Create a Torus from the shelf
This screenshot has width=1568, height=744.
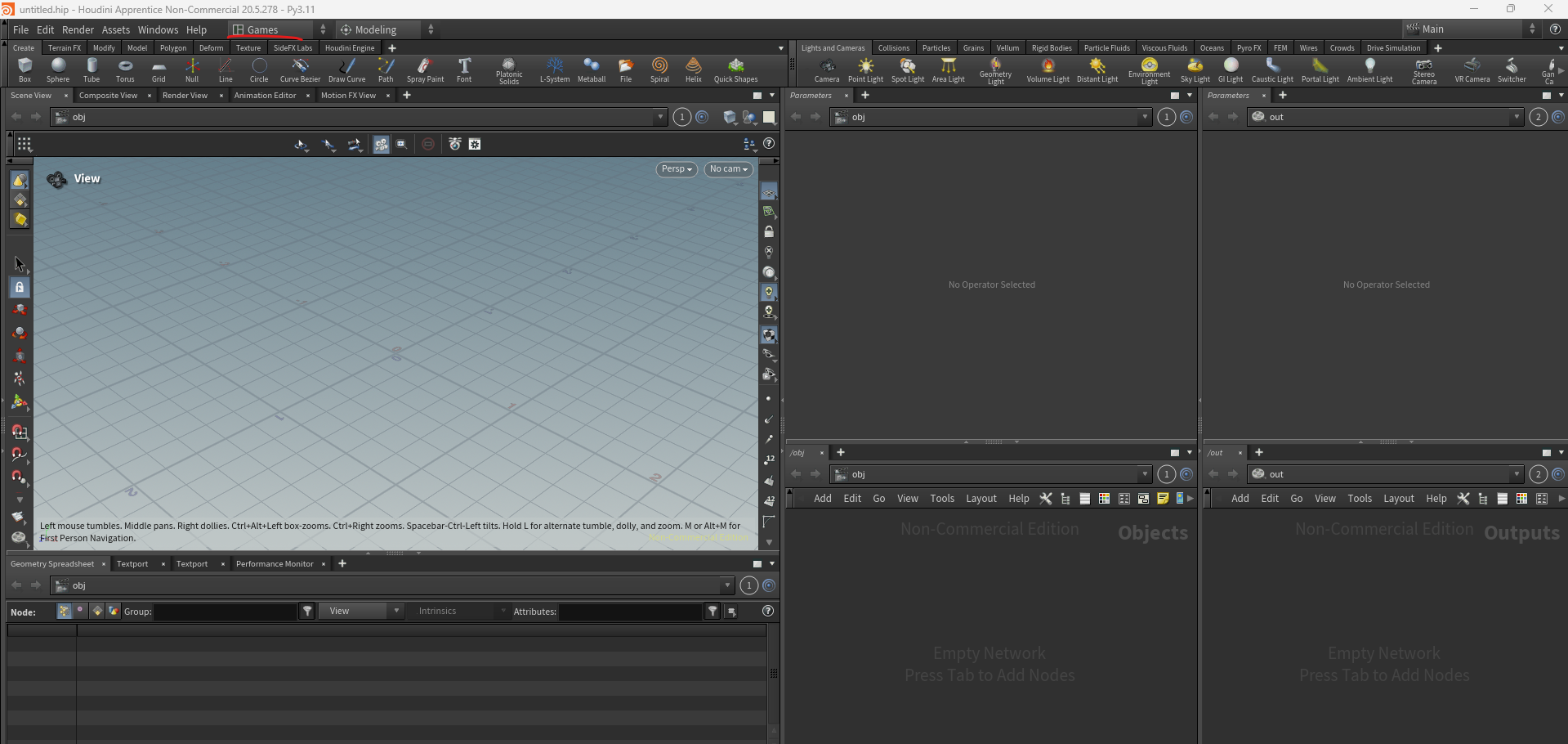(x=125, y=70)
